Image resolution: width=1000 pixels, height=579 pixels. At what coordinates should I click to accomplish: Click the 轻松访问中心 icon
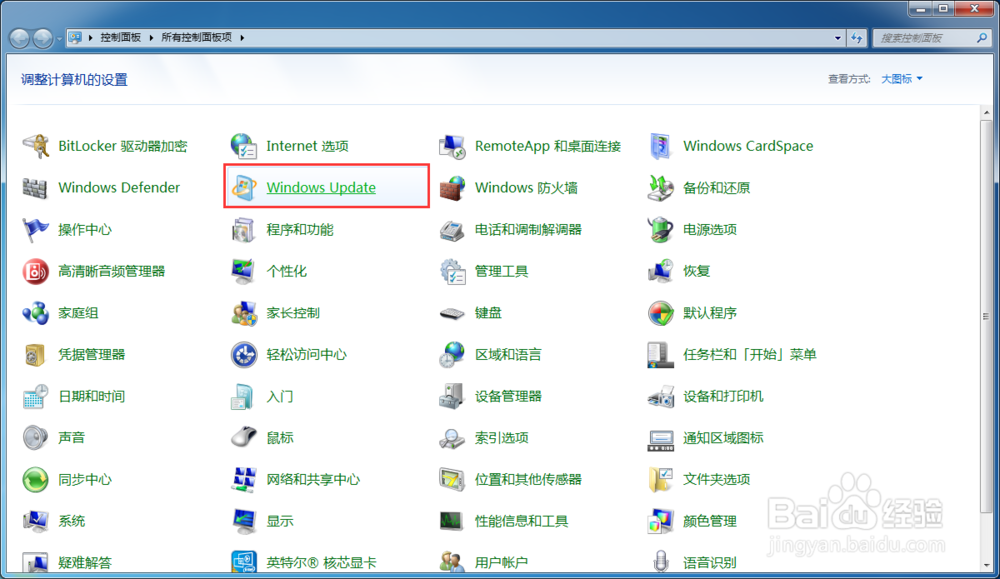(244, 355)
